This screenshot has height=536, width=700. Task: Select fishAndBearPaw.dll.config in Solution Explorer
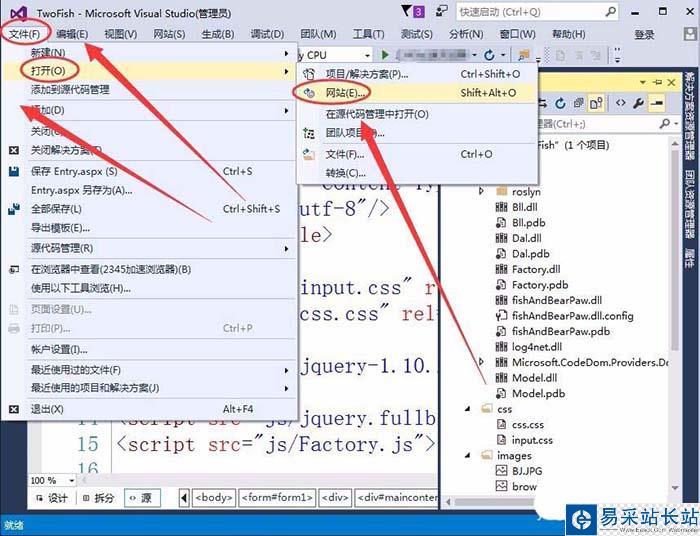coord(572,316)
